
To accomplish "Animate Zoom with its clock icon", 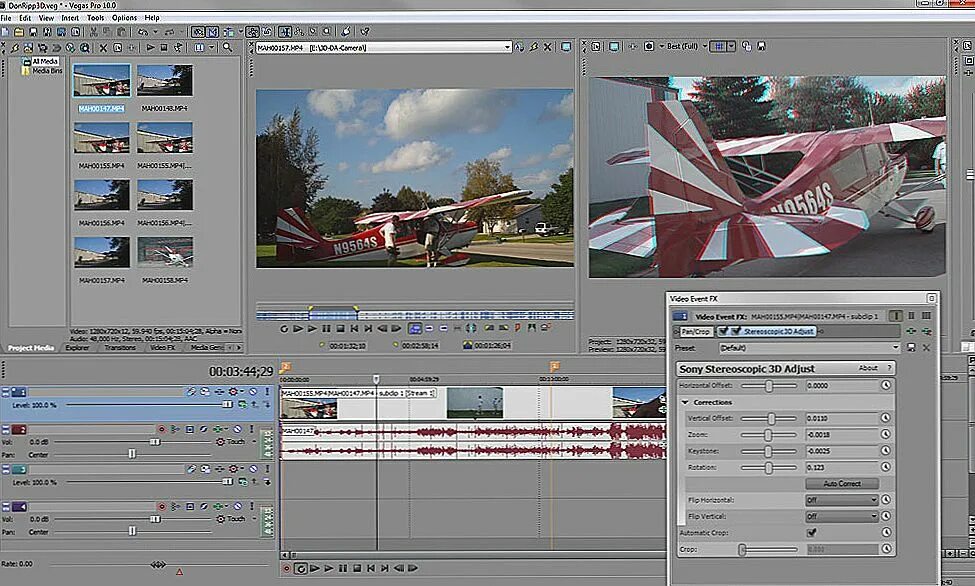I will click(x=886, y=434).
